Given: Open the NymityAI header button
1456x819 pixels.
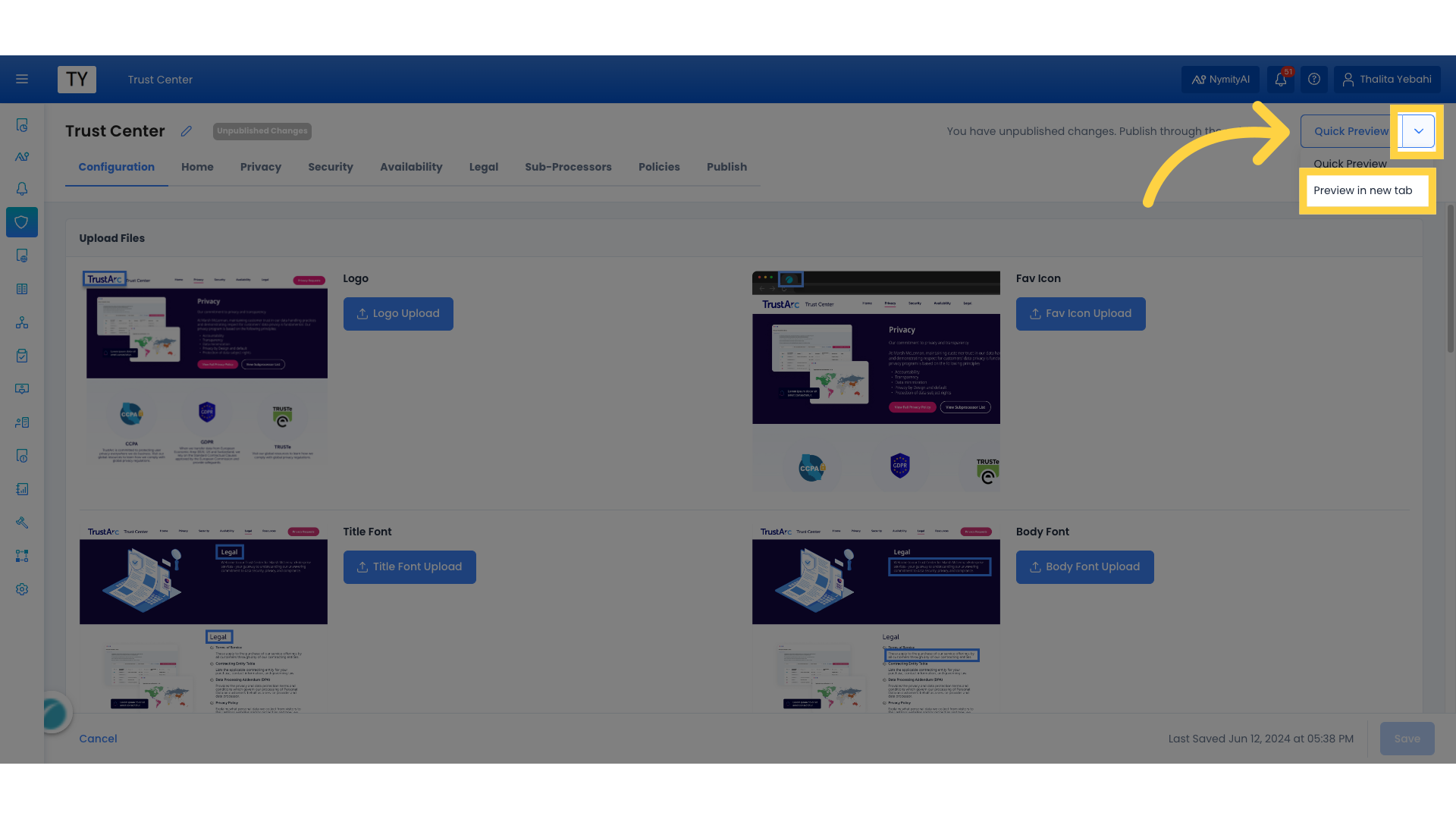Looking at the screenshot, I should tap(1220, 79).
